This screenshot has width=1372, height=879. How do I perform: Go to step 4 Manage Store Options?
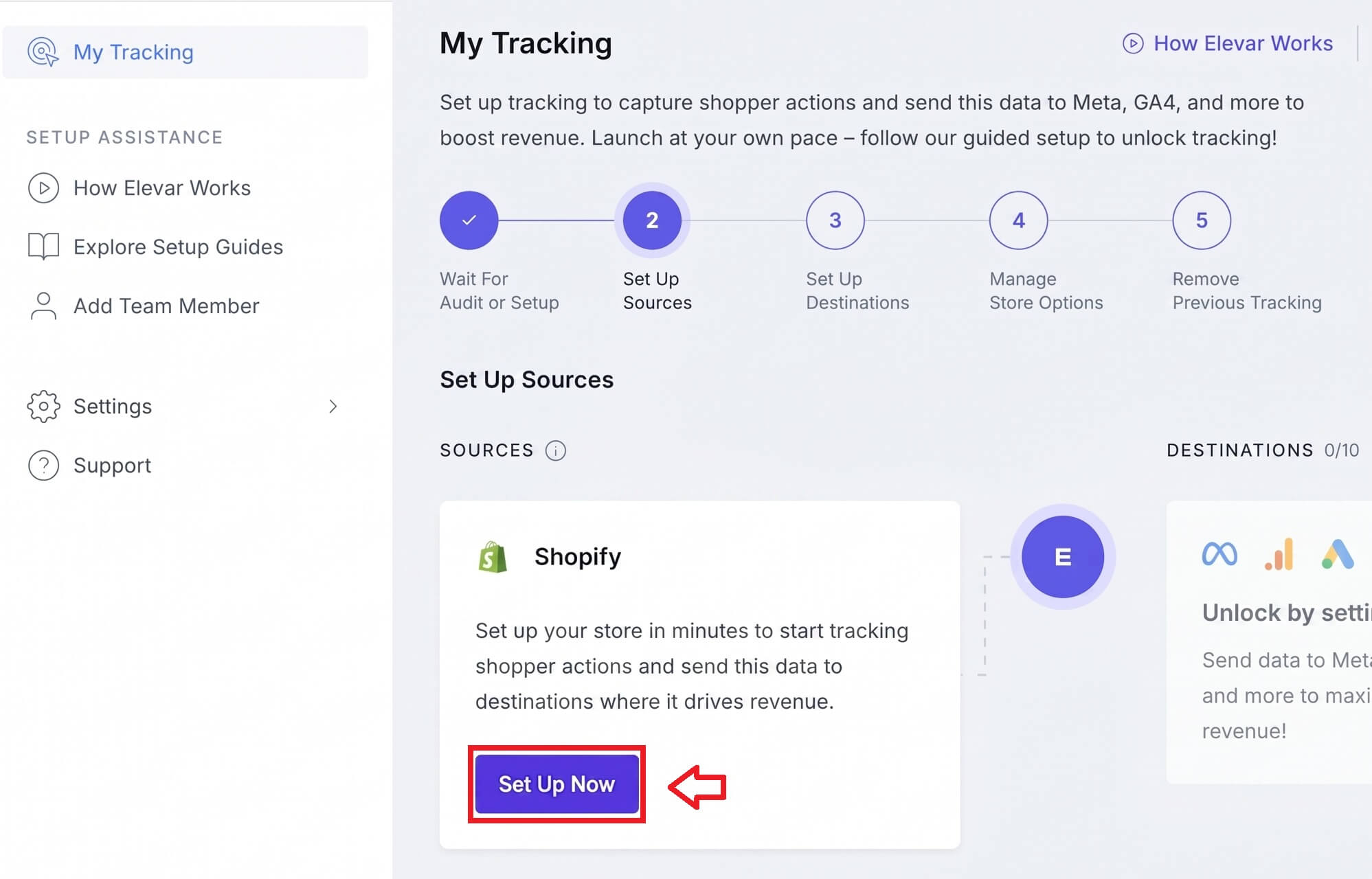pos(1019,220)
